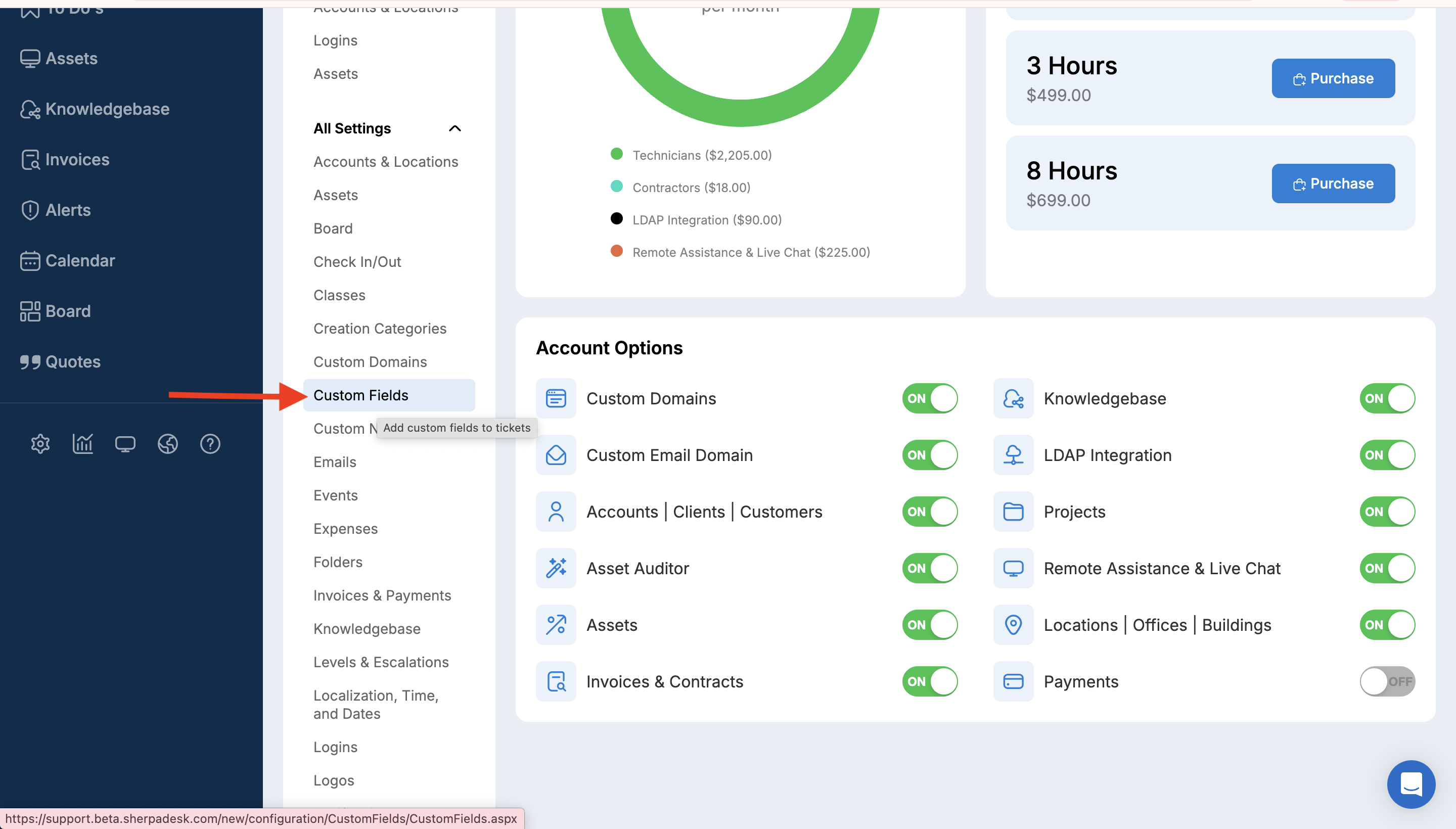Open Custom Fields settings page
The image size is (1456, 829).
pyautogui.click(x=360, y=395)
